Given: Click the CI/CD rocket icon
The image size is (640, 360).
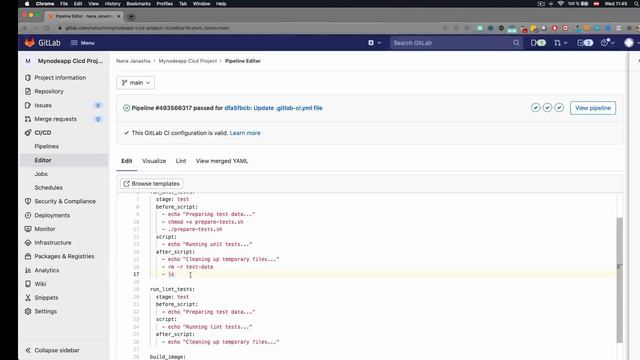Looking at the screenshot, I should point(28,133).
